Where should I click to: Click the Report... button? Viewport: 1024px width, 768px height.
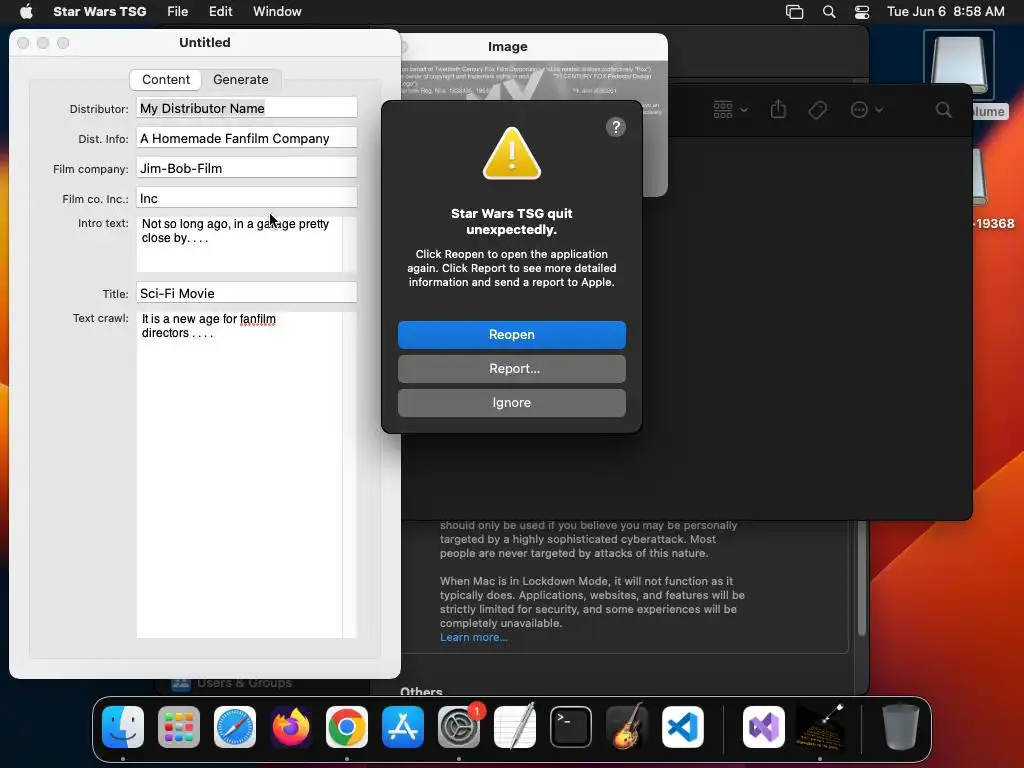pos(511,368)
